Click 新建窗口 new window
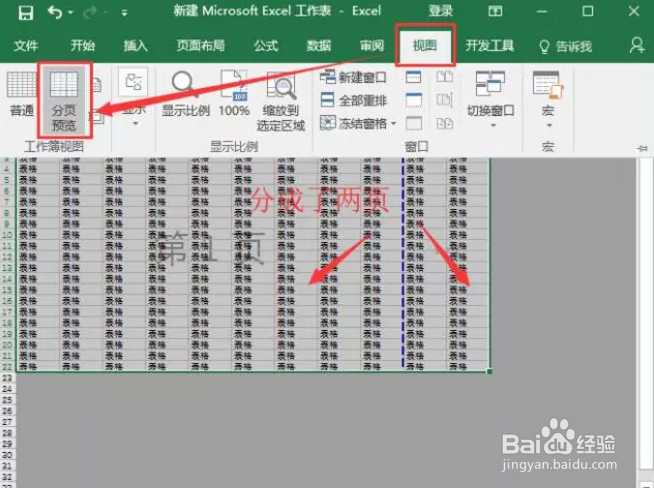 coord(353,77)
